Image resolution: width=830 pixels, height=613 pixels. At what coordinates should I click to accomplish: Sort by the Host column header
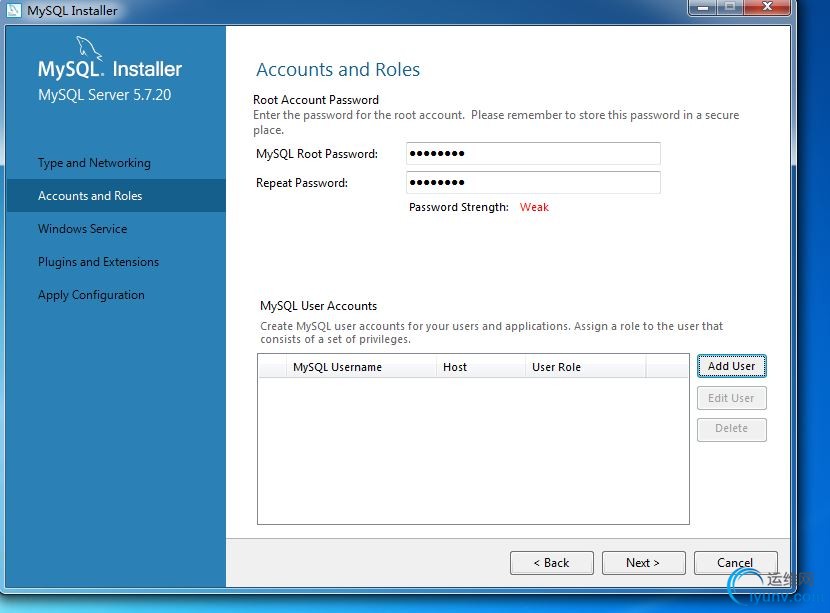coord(481,367)
